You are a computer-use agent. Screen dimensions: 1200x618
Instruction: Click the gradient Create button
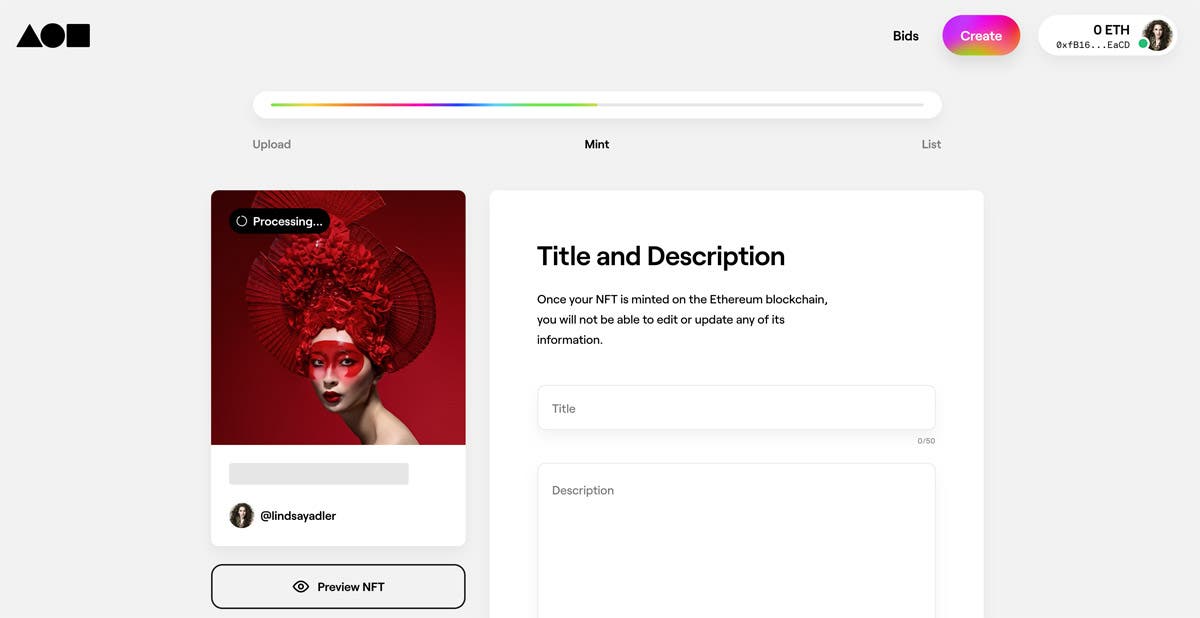(x=981, y=36)
